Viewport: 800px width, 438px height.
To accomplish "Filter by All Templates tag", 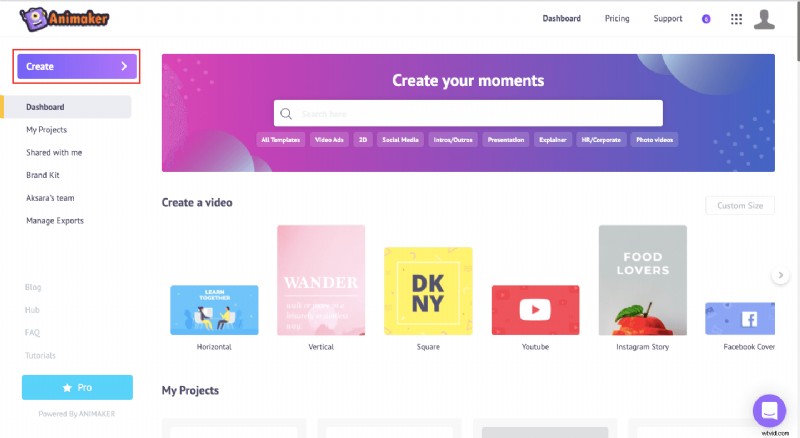I will (x=281, y=140).
